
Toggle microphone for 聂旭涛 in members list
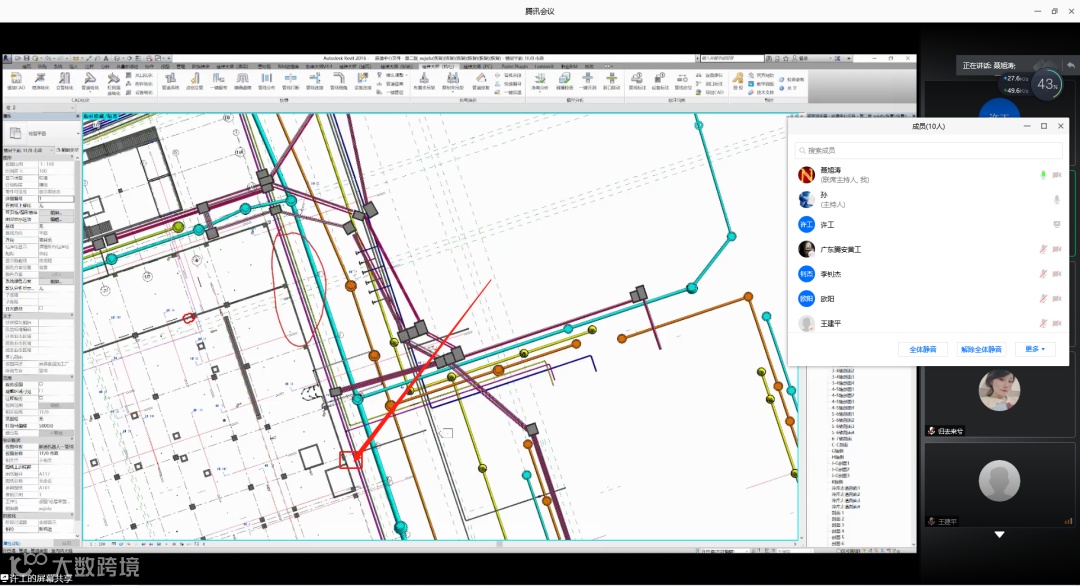(1043, 175)
